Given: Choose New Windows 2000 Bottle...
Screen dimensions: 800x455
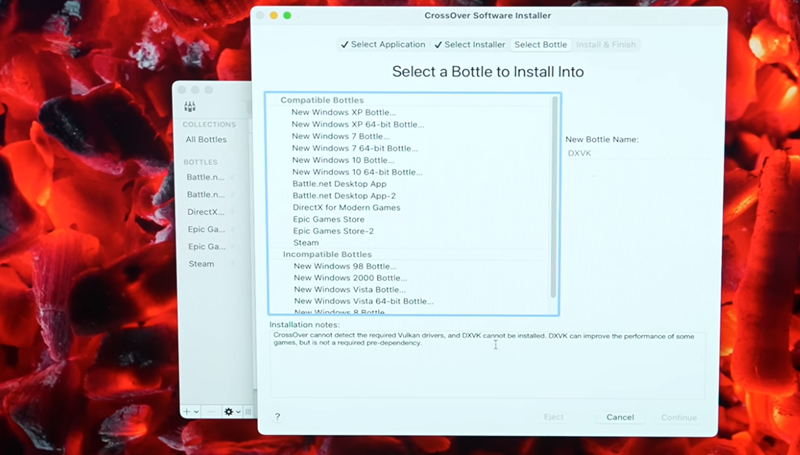Looking at the screenshot, I should [350, 277].
